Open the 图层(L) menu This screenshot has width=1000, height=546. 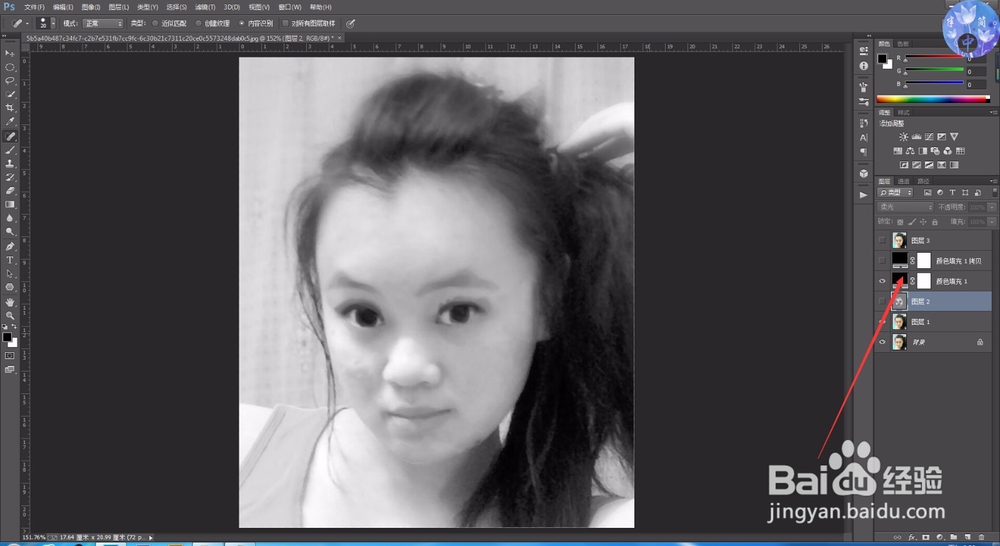click(119, 7)
